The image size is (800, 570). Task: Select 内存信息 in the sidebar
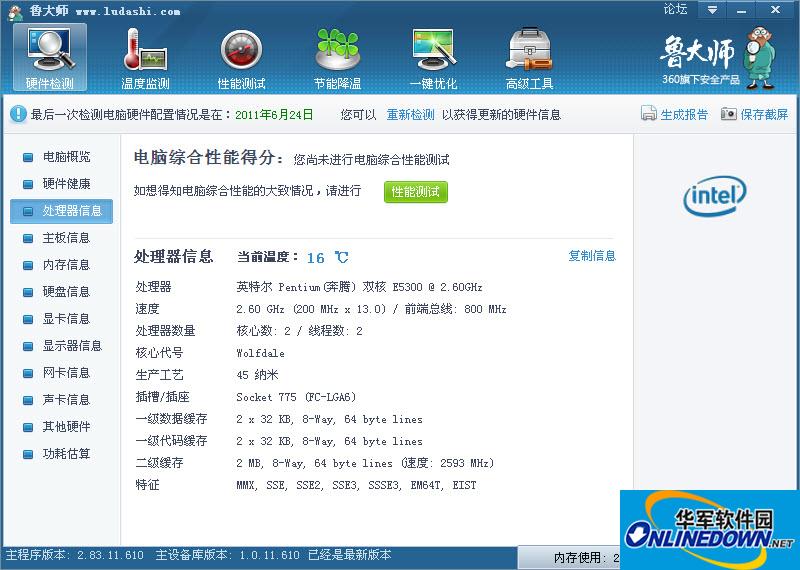[x=66, y=265]
